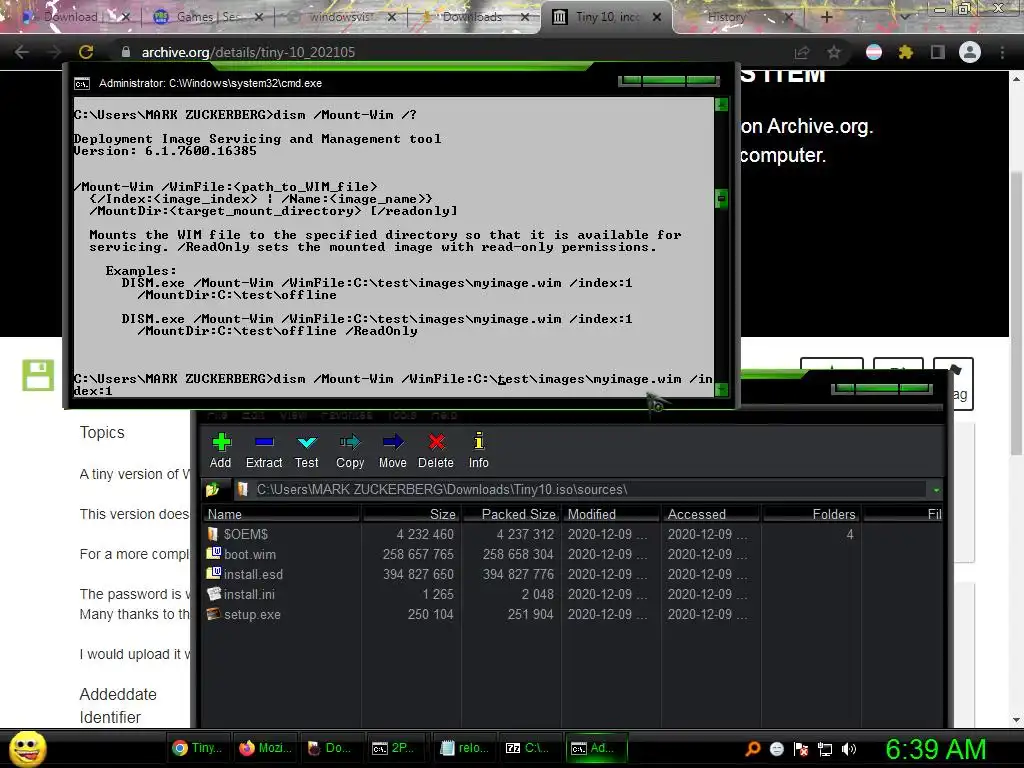Open a new Chrome tab
This screenshot has height=768, width=1024.
click(x=826, y=17)
